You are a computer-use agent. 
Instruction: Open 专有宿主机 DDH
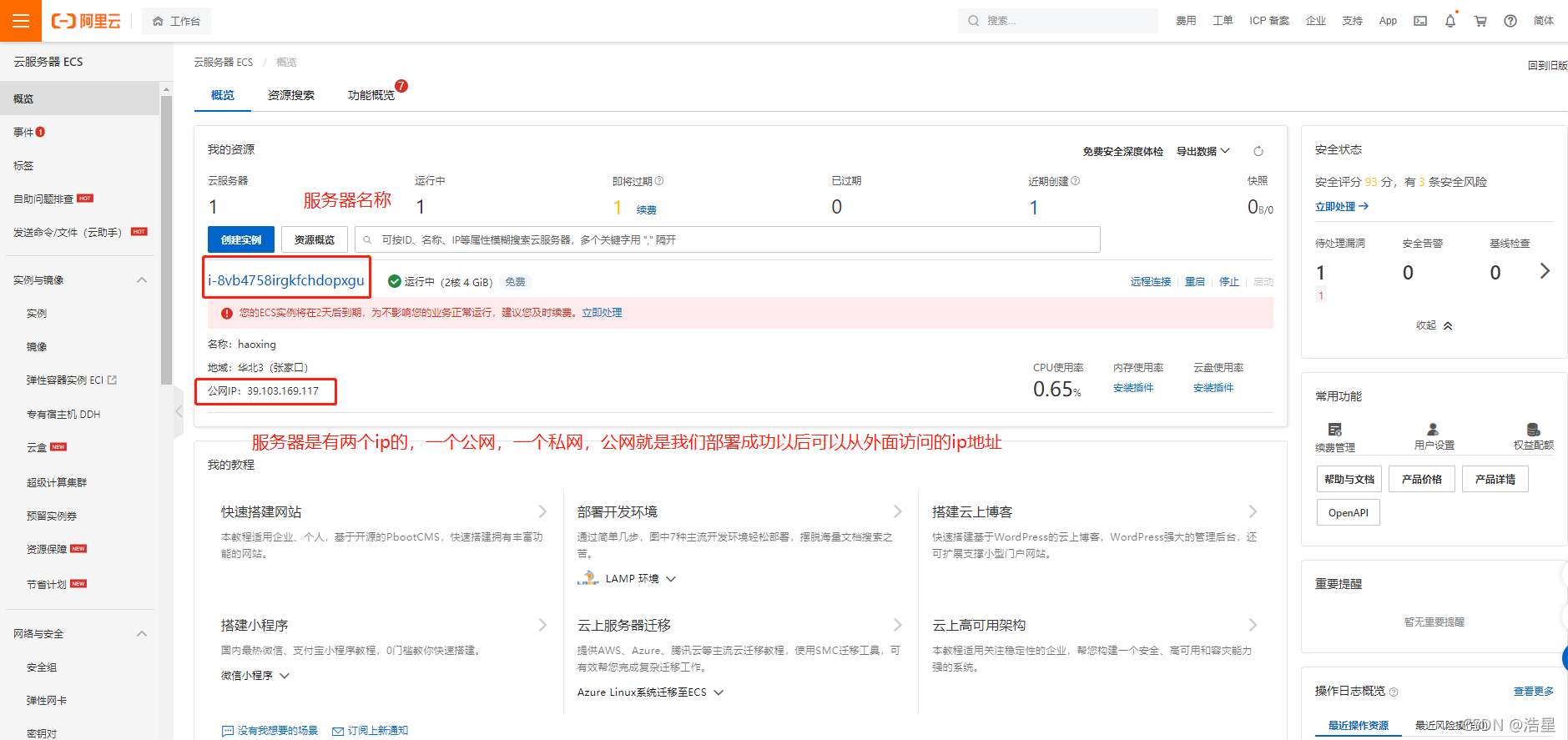(63, 414)
